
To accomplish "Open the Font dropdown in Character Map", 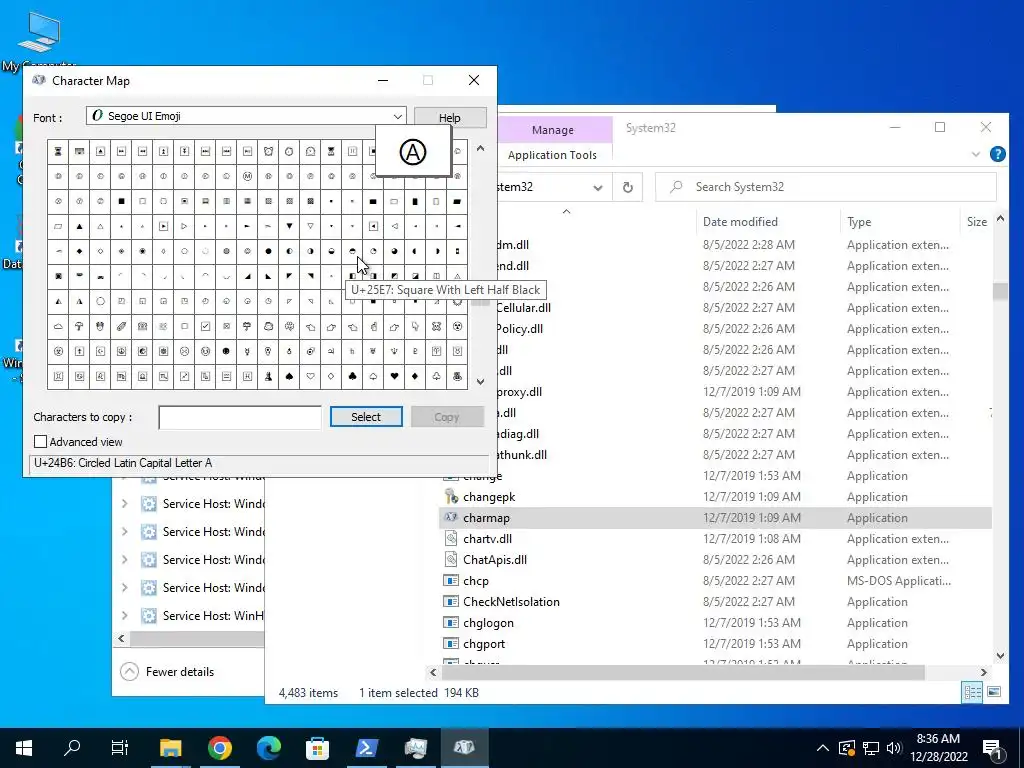I will pyautogui.click(x=397, y=116).
